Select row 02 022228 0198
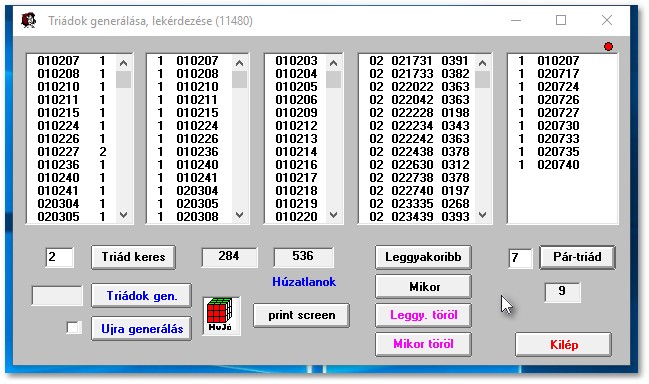This screenshot has width=649, height=384. (418, 113)
